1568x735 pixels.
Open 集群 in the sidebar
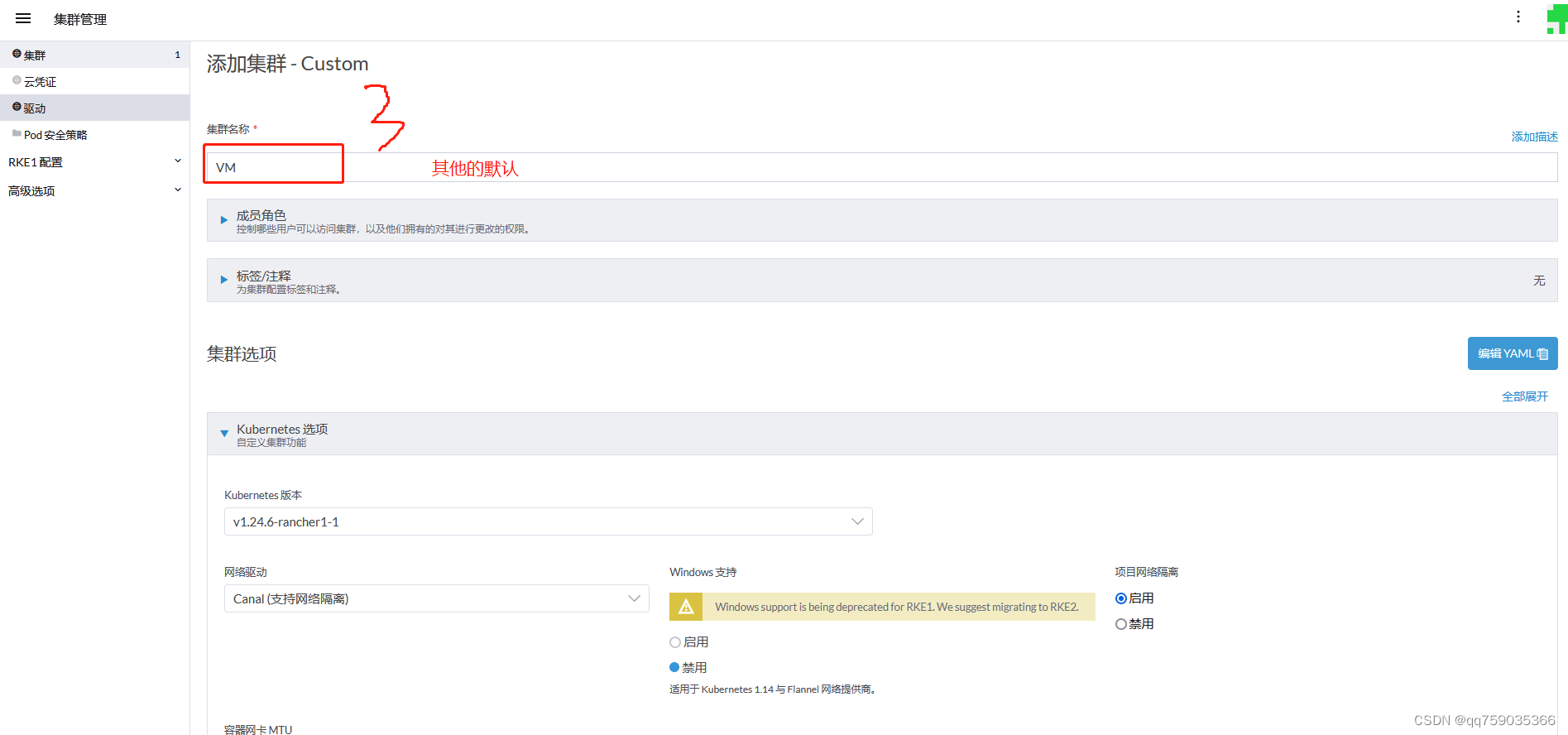(x=94, y=55)
